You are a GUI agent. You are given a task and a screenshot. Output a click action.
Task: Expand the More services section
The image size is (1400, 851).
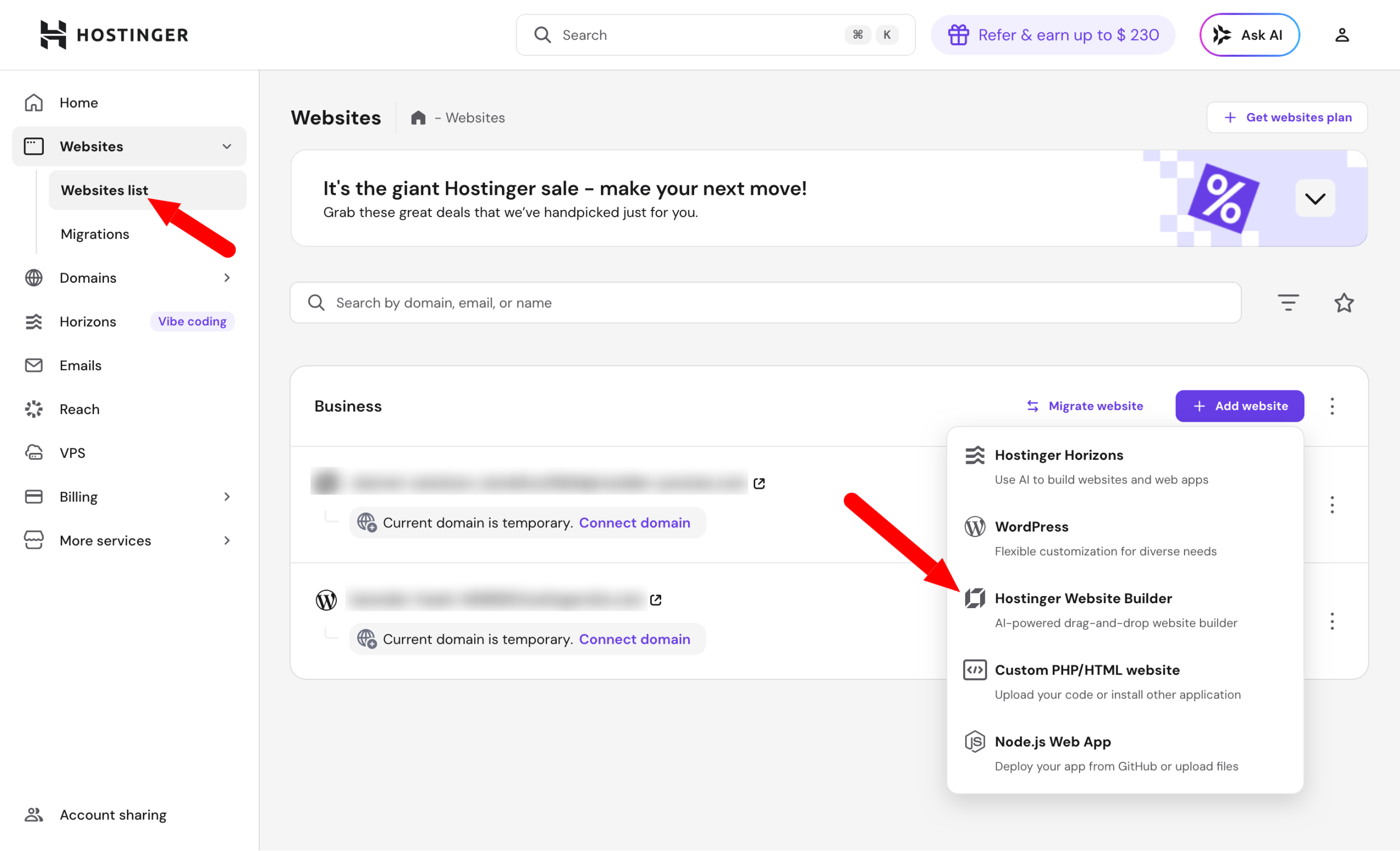[227, 541]
